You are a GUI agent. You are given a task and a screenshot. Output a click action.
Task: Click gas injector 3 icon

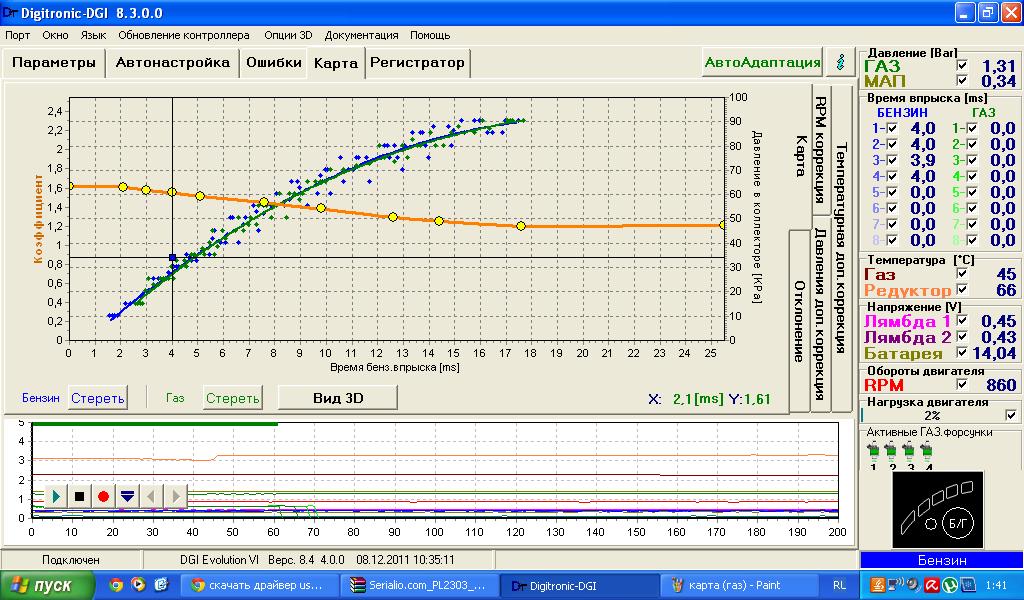click(x=910, y=455)
